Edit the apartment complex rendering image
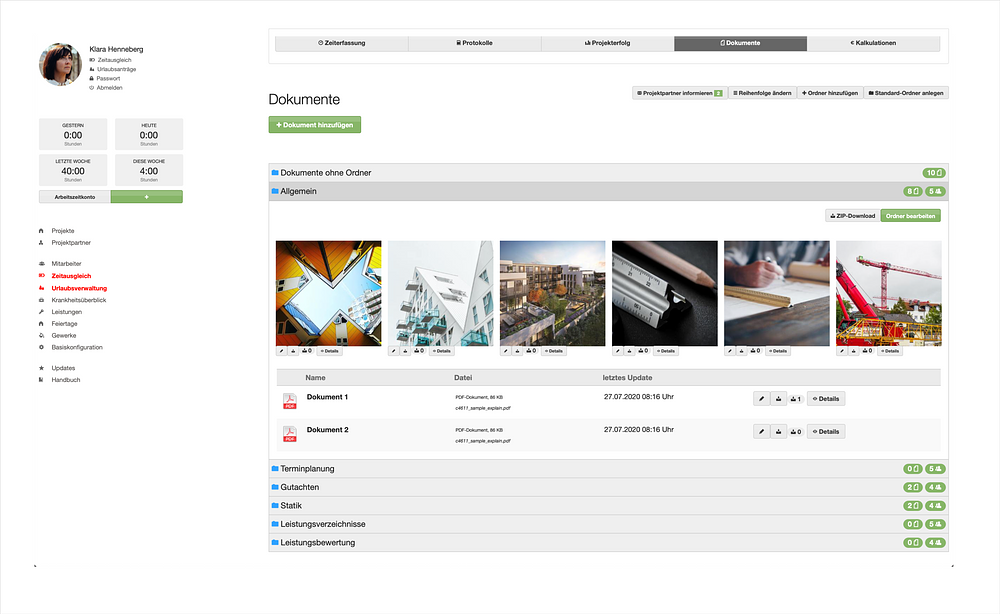 [506, 351]
